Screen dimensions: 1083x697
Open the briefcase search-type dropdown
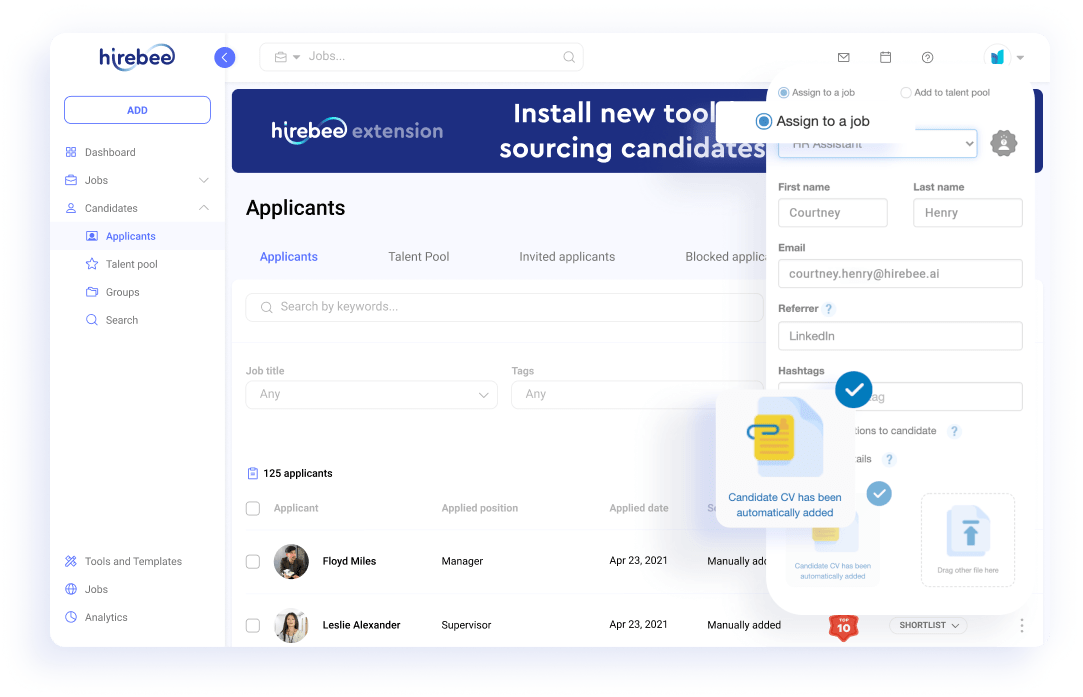(287, 57)
